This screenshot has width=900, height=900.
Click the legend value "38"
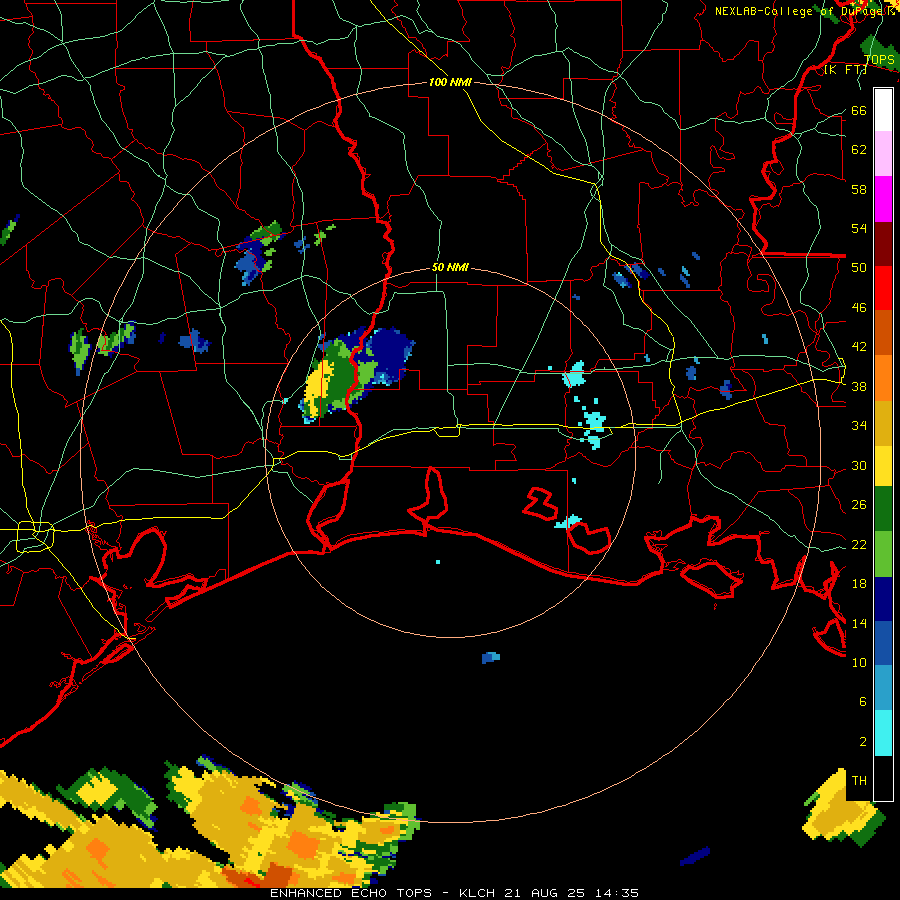[859, 387]
